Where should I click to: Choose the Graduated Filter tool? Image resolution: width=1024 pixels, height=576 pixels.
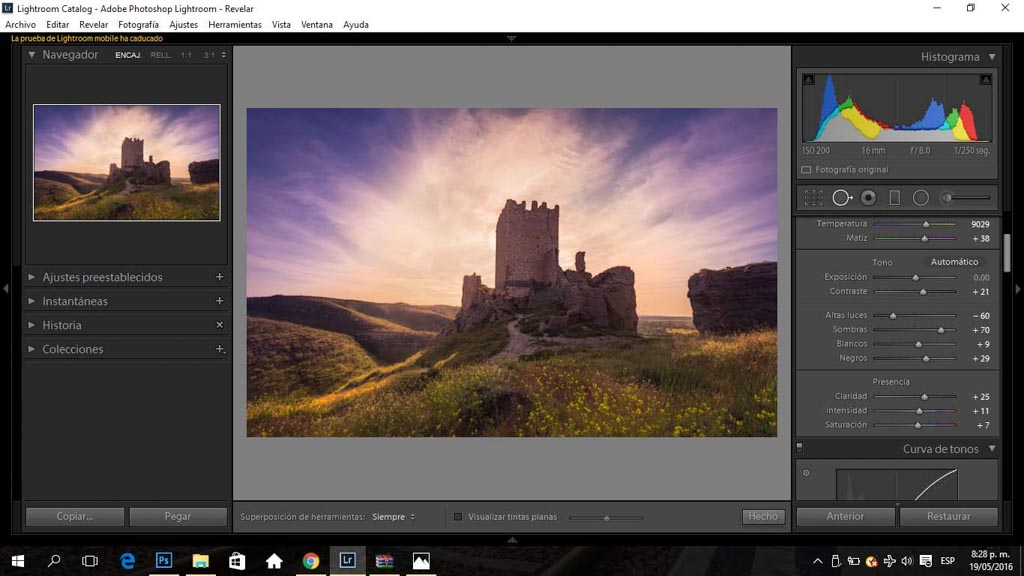tap(894, 198)
